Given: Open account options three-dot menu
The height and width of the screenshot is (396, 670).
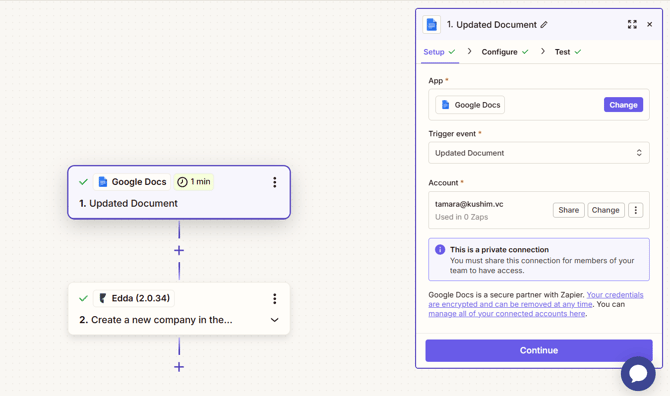Looking at the screenshot, I should (635, 210).
